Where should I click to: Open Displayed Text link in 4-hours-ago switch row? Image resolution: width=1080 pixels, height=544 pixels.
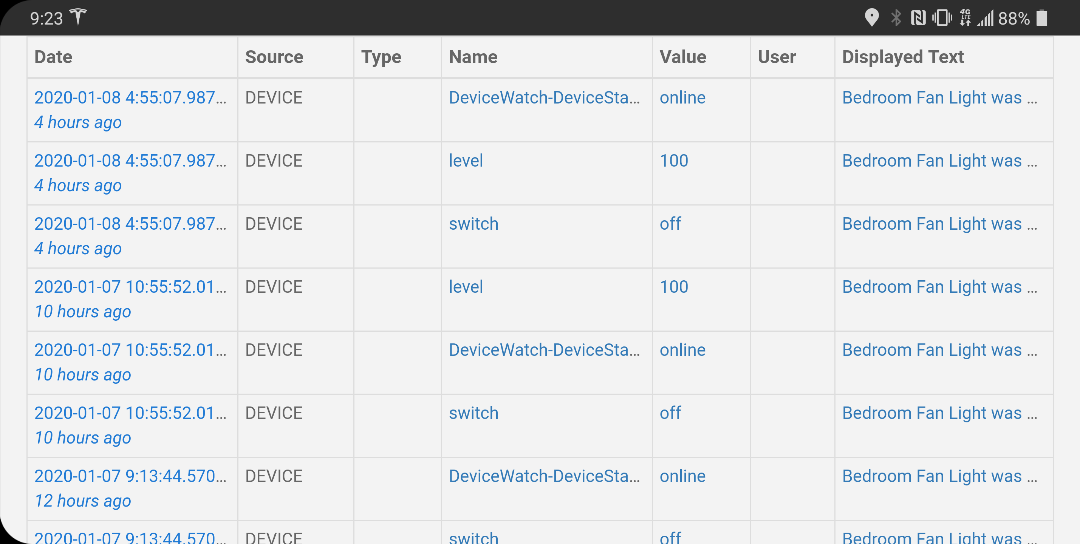pos(939,224)
